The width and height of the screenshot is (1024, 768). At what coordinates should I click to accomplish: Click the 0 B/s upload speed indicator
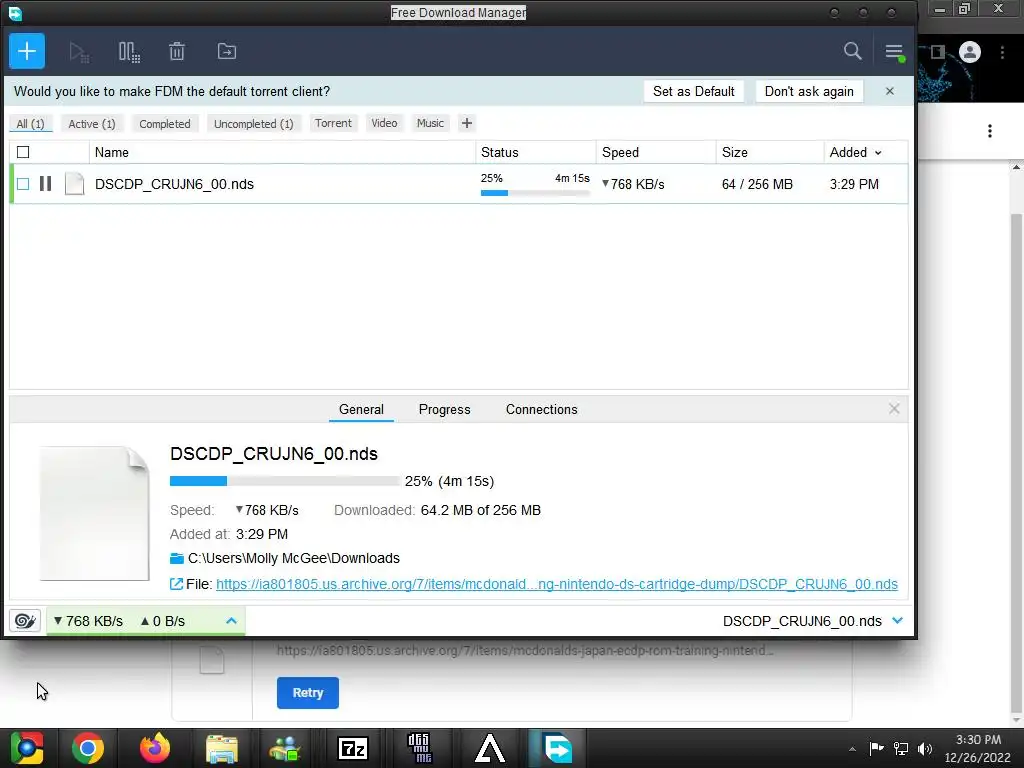(163, 621)
